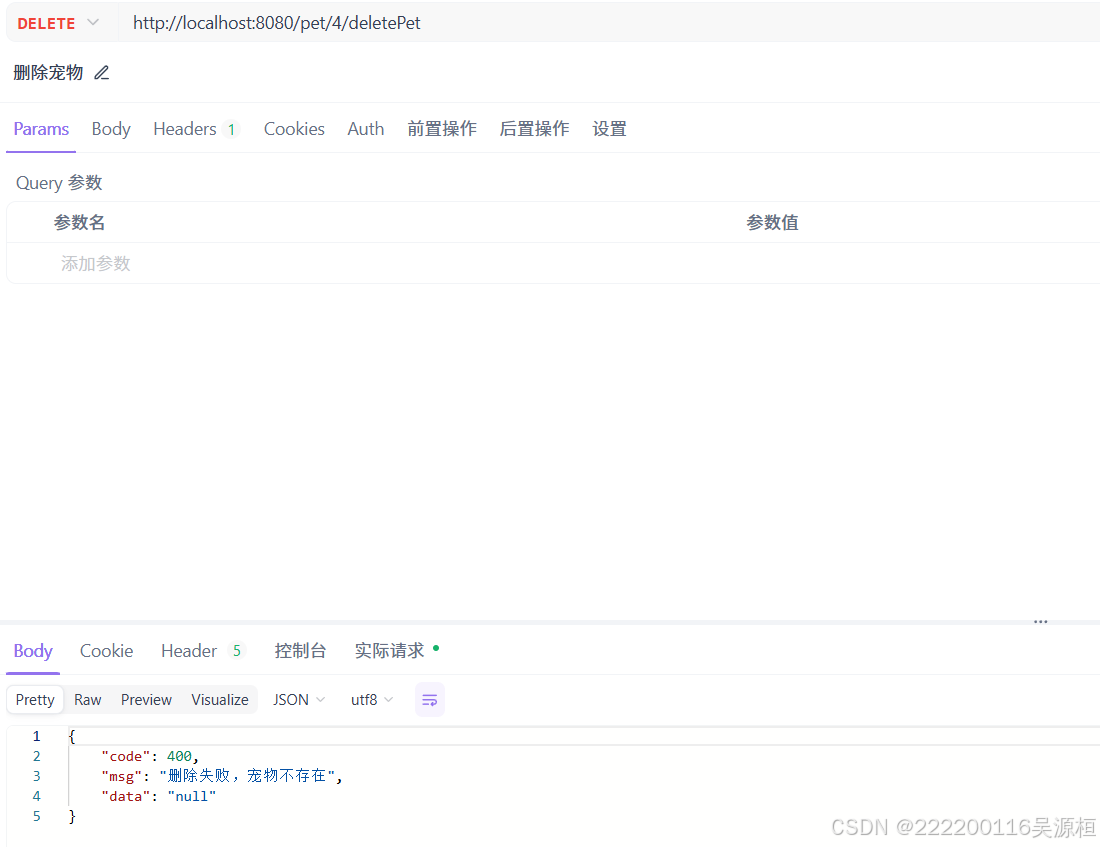Viewport: 1100px width, 847px height.
Task: Switch response view to Preview
Action: (x=146, y=699)
